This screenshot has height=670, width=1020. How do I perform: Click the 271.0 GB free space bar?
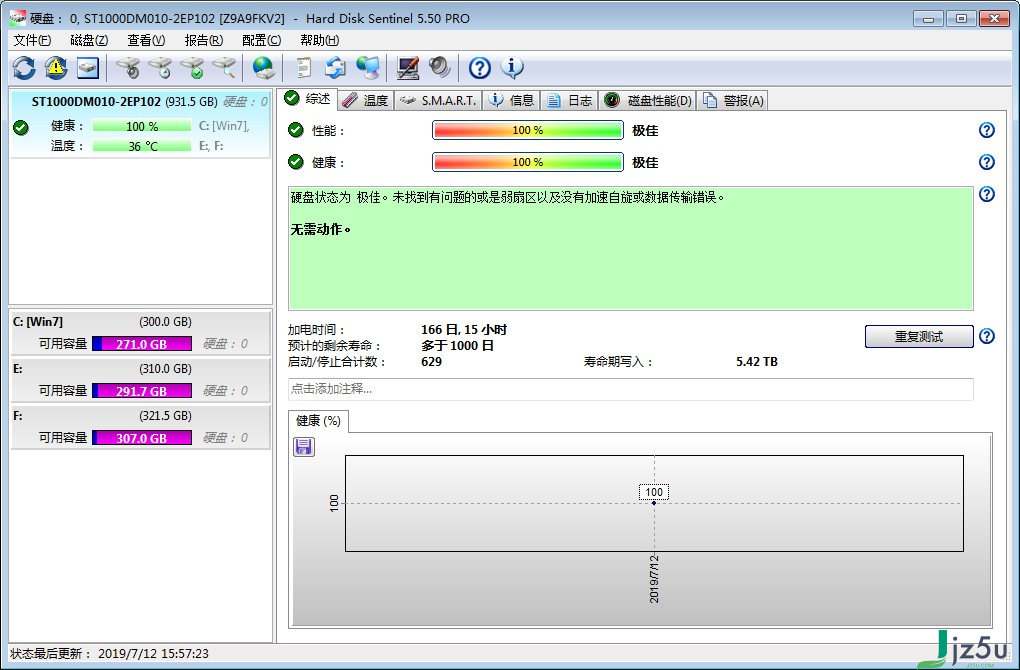click(x=142, y=343)
